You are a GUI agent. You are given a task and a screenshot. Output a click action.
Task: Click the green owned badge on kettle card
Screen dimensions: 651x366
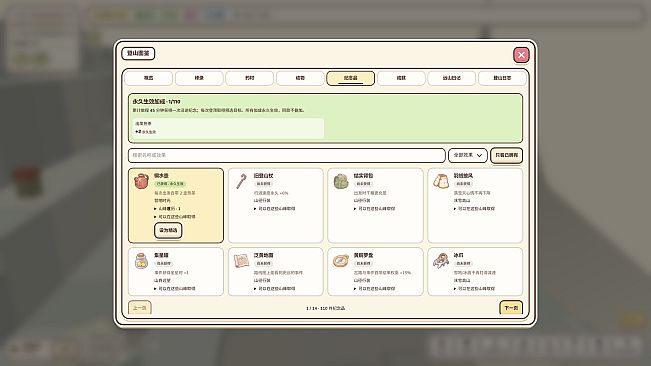(170, 184)
